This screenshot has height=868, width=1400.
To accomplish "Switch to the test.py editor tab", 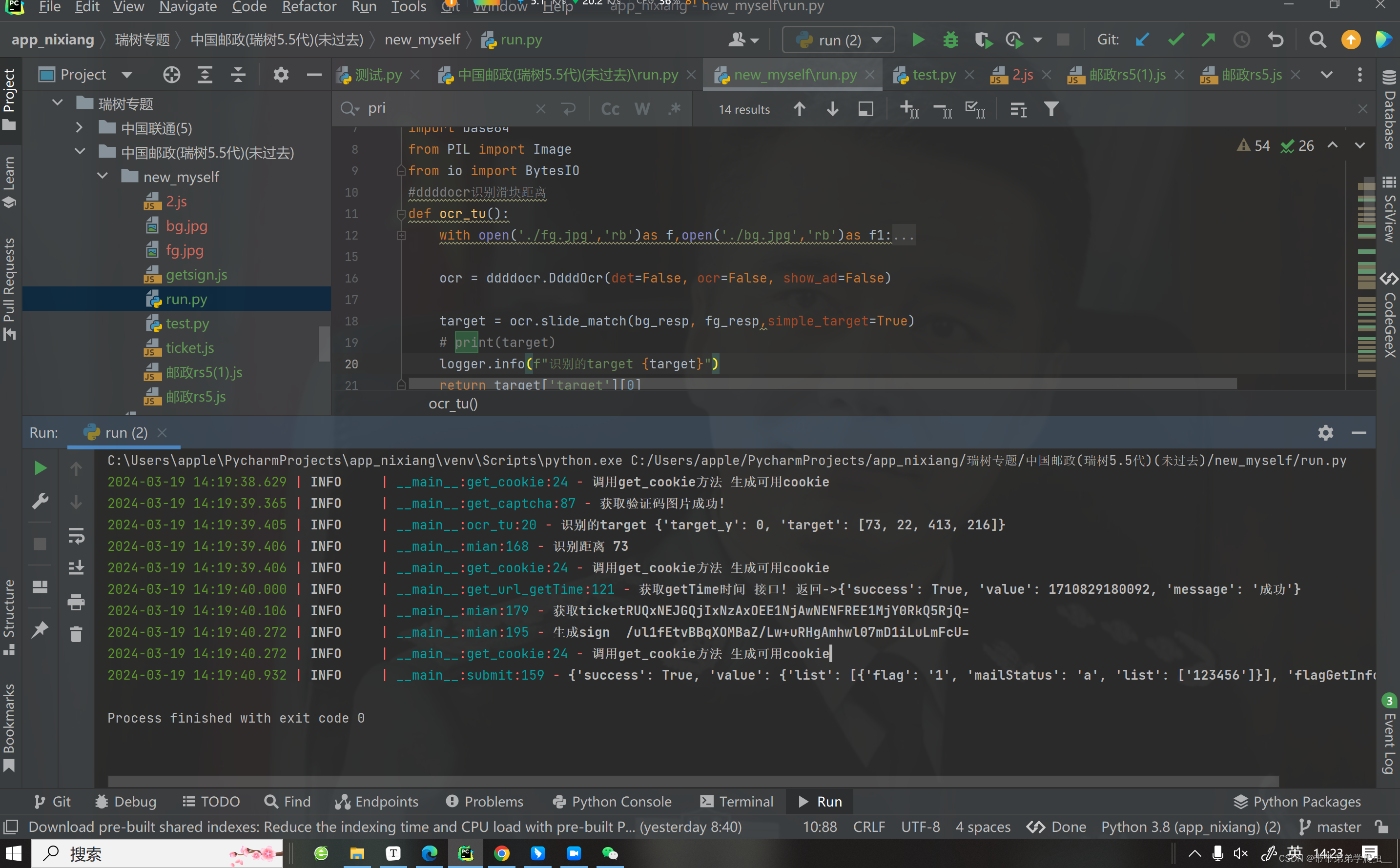I will click(x=933, y=75).
